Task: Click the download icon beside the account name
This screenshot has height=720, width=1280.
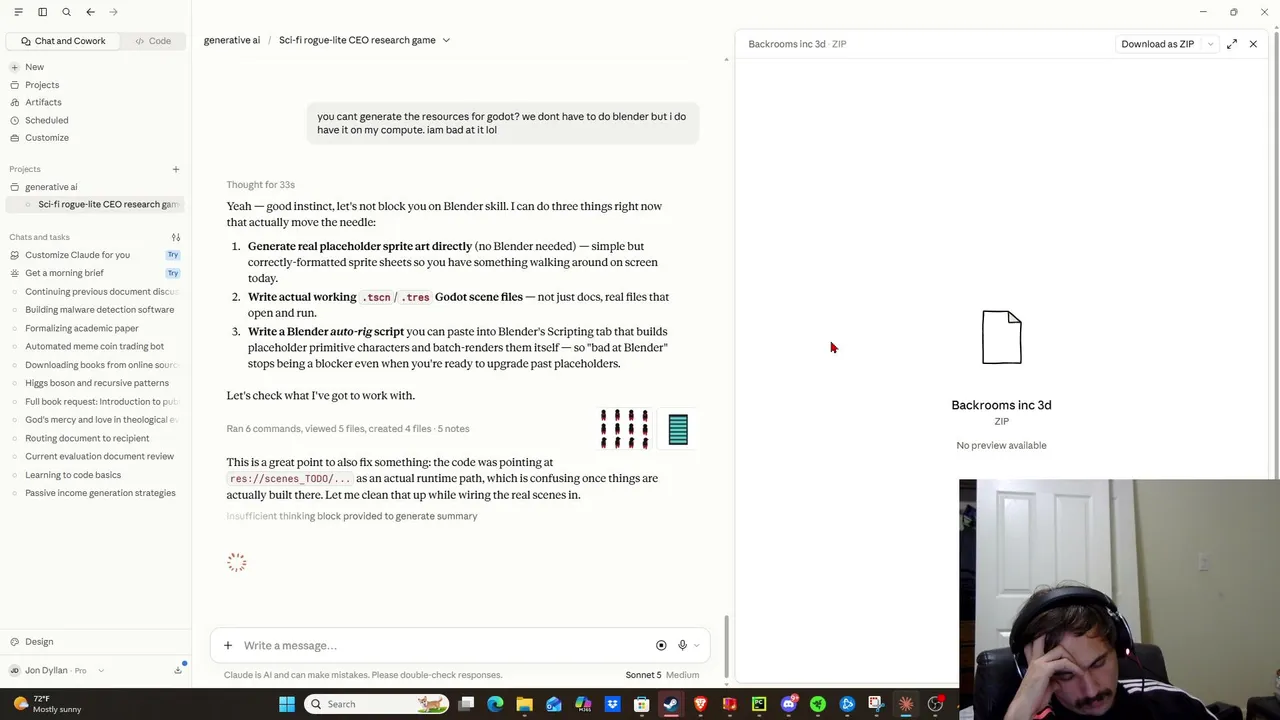Action: pos(178,670)
